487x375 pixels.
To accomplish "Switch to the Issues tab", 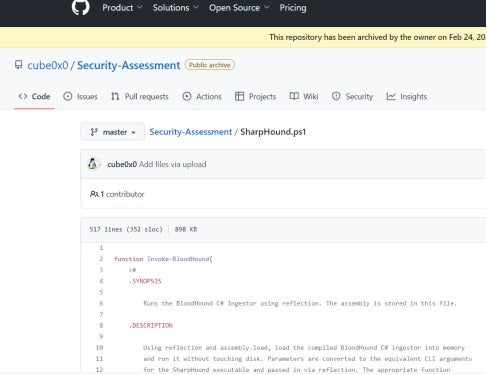I will (80, 97).
